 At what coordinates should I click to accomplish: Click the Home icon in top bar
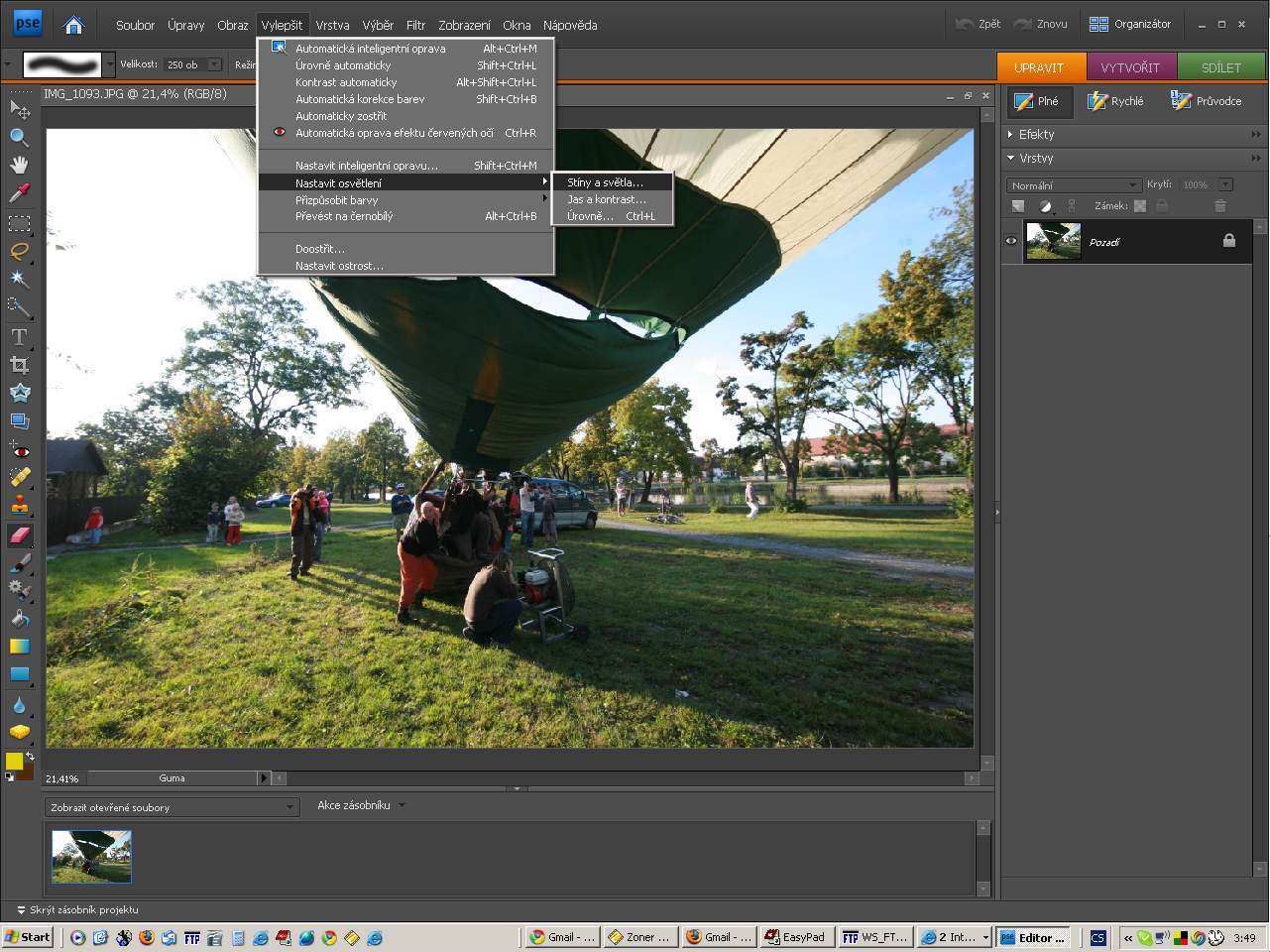tap(73, 25)
